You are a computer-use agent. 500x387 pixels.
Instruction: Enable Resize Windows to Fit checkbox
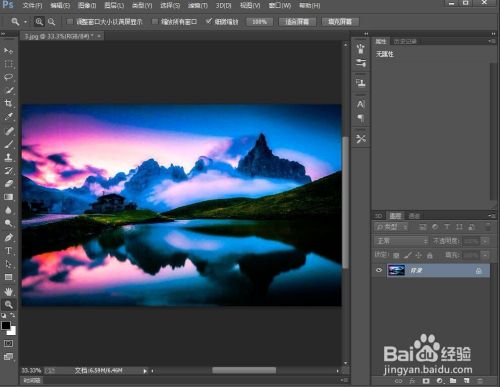70,22
